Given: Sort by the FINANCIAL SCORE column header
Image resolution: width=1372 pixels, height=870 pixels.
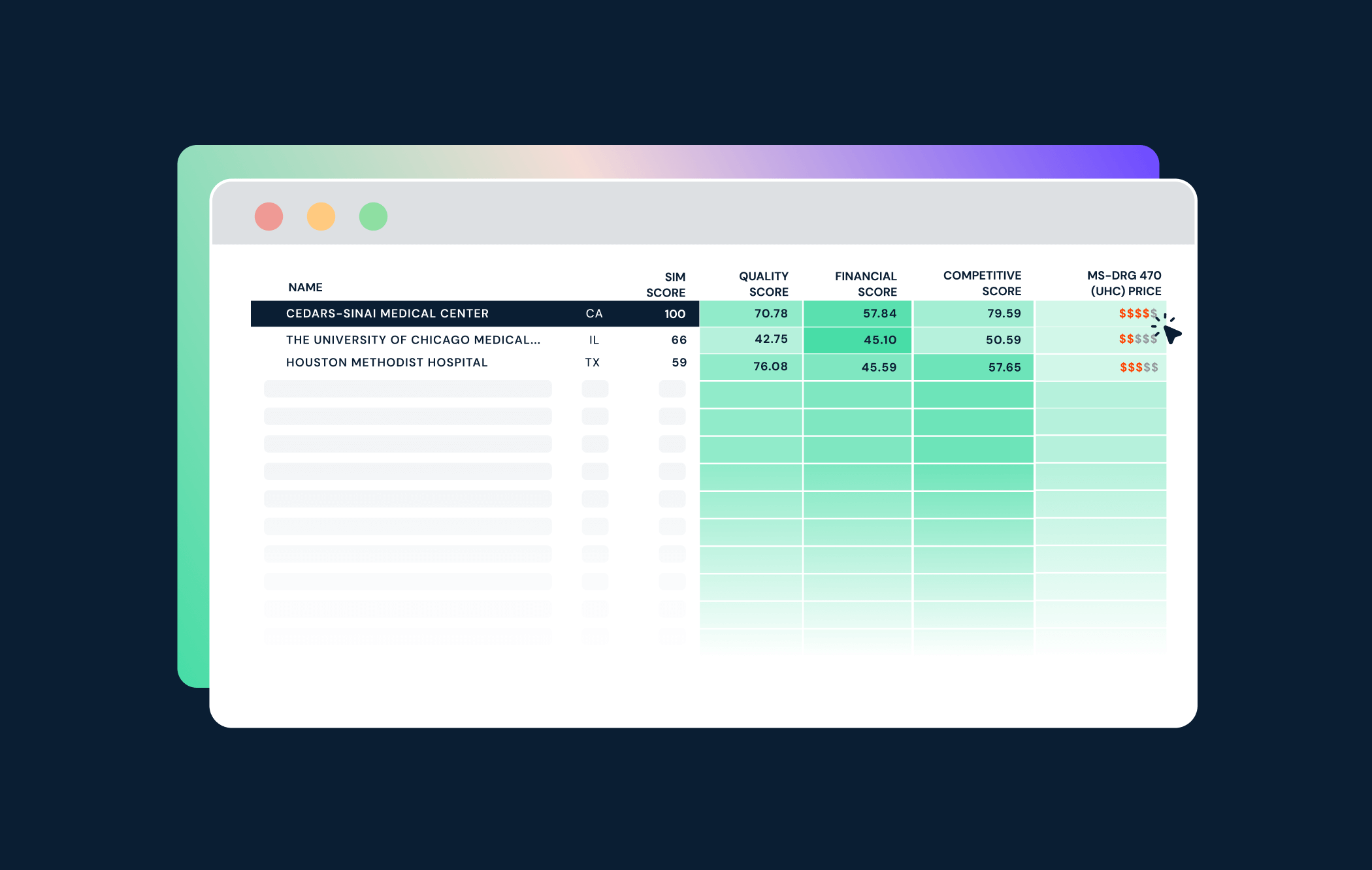Looking at the screenshot, I should 866,284.
